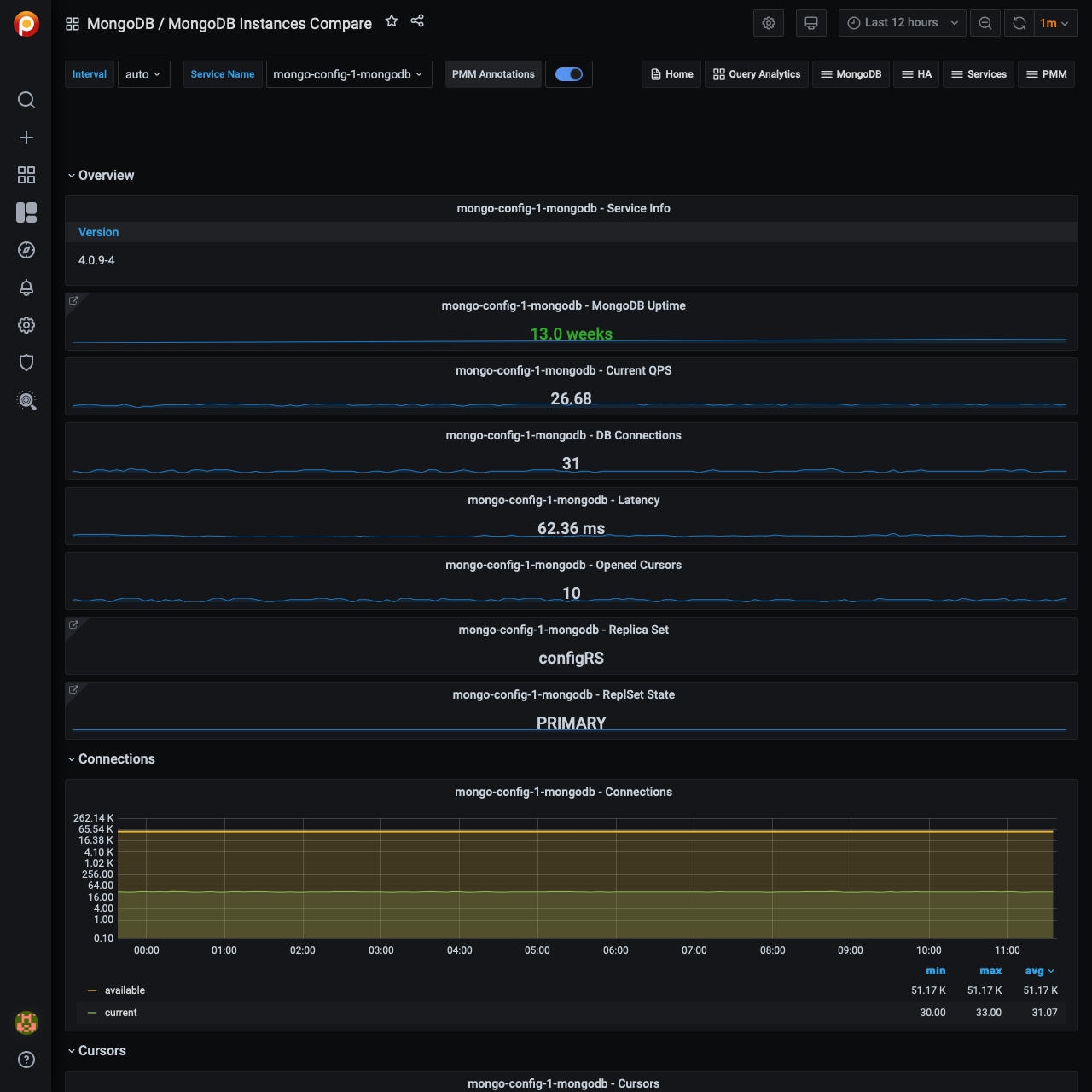The image size is (1092, 1092).
Task: Open the Dashboards four-squares sidebar icon
Action: 26,175
